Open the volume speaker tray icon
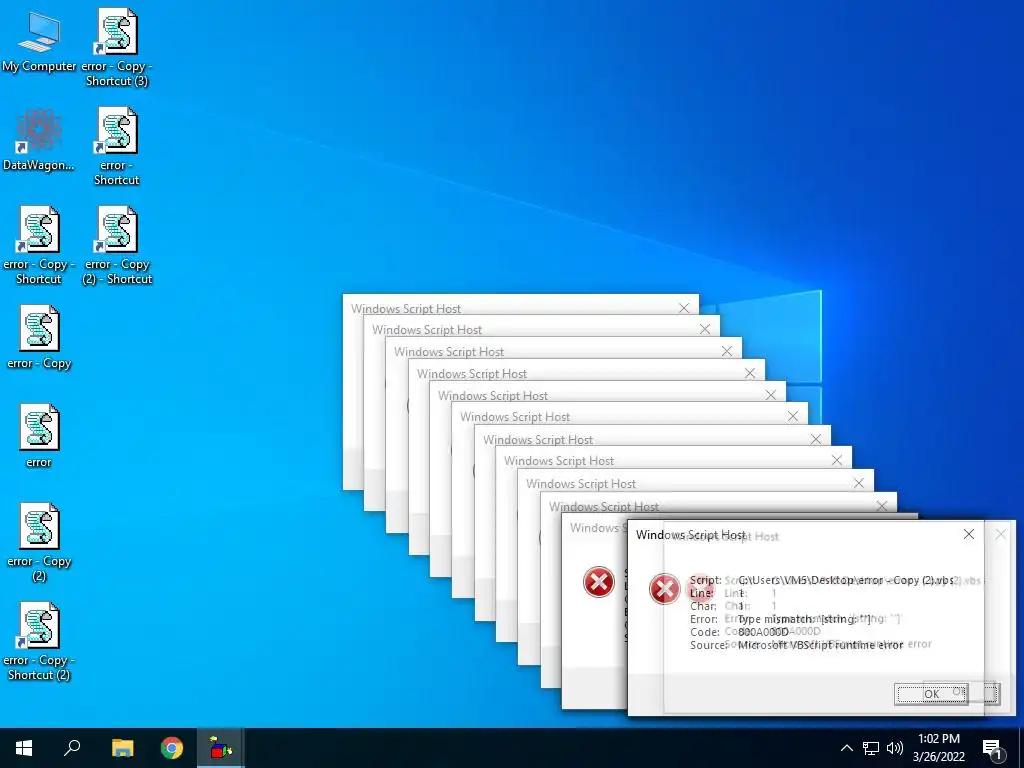 [895, 748]
